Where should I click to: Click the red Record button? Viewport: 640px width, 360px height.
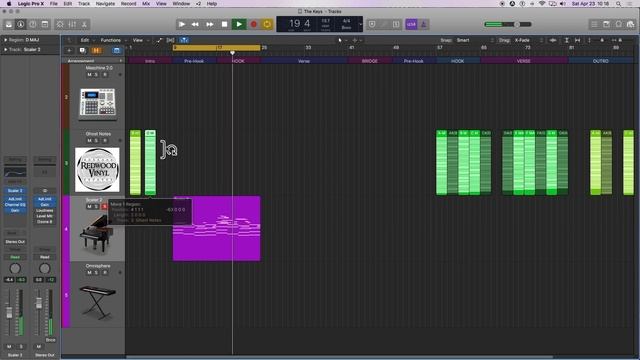(253, 24)
